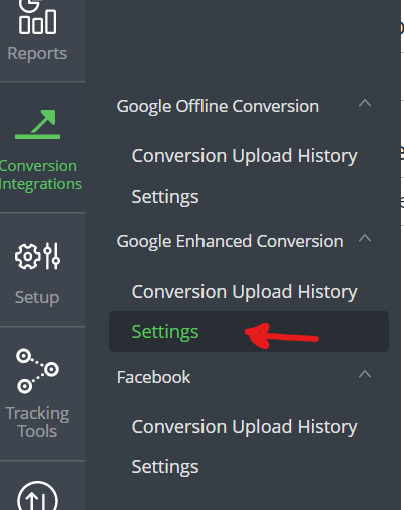
Task: Click the Conversion Integrations sidebar label
Action: coord(39,175)
